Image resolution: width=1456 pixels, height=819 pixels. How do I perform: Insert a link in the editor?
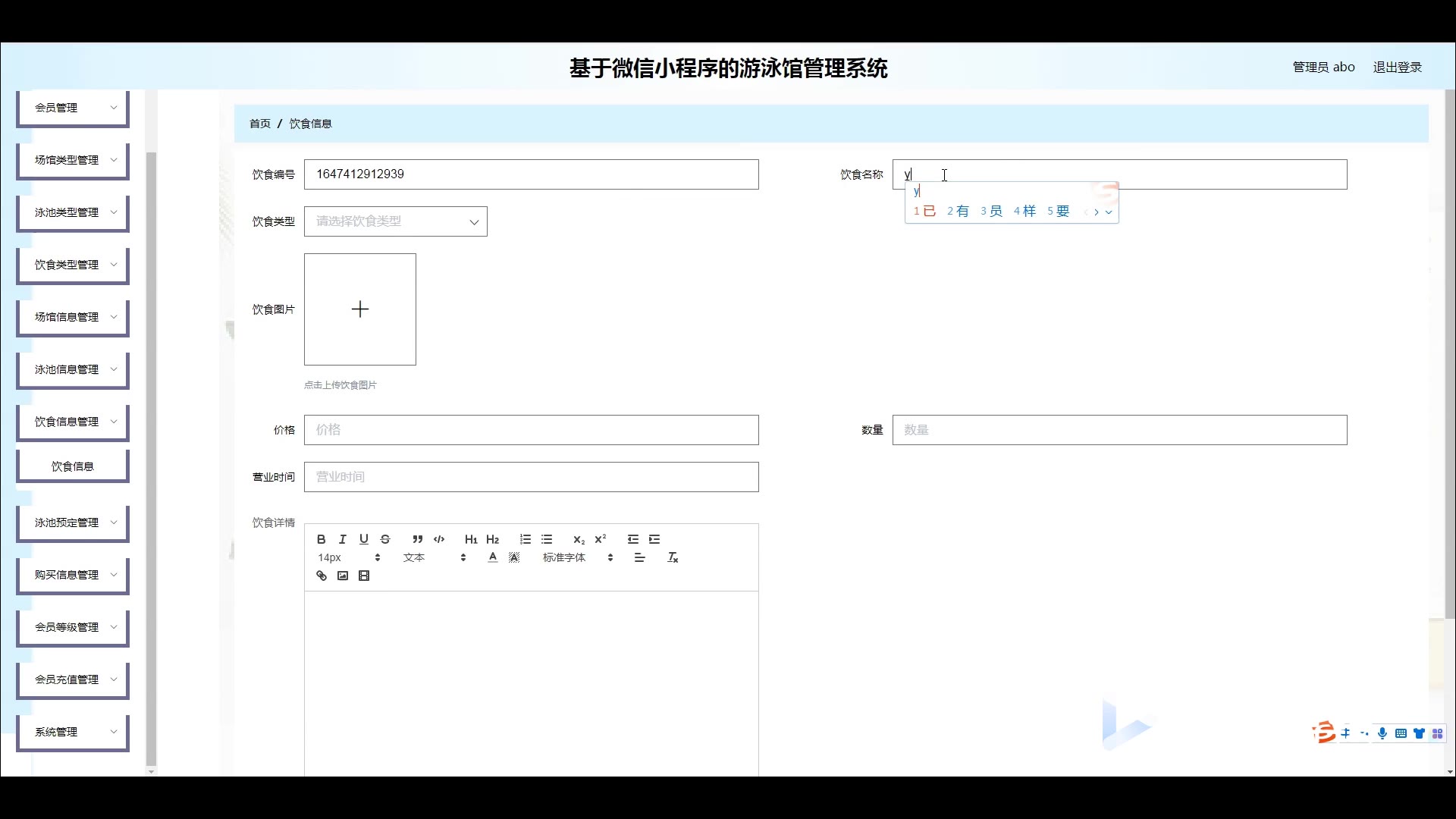(322, 576)
